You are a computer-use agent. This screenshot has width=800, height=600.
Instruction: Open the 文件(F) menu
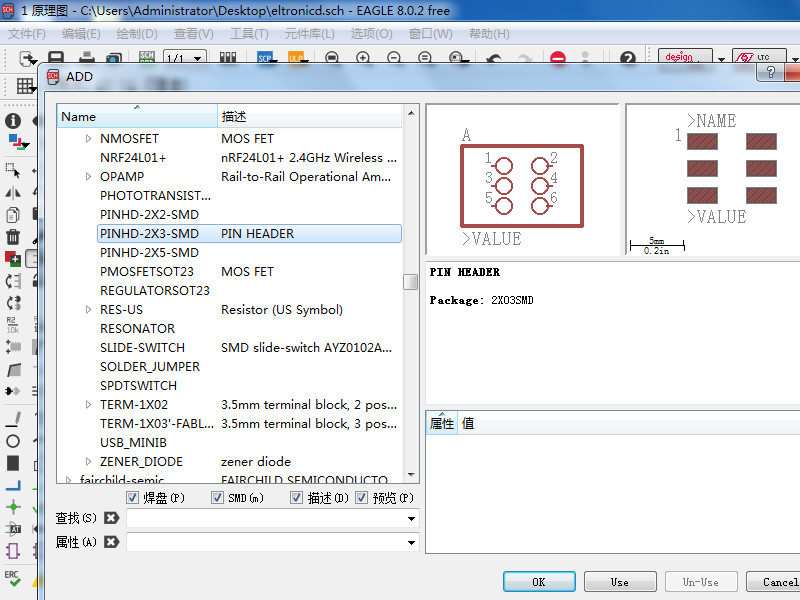point(27,34)
